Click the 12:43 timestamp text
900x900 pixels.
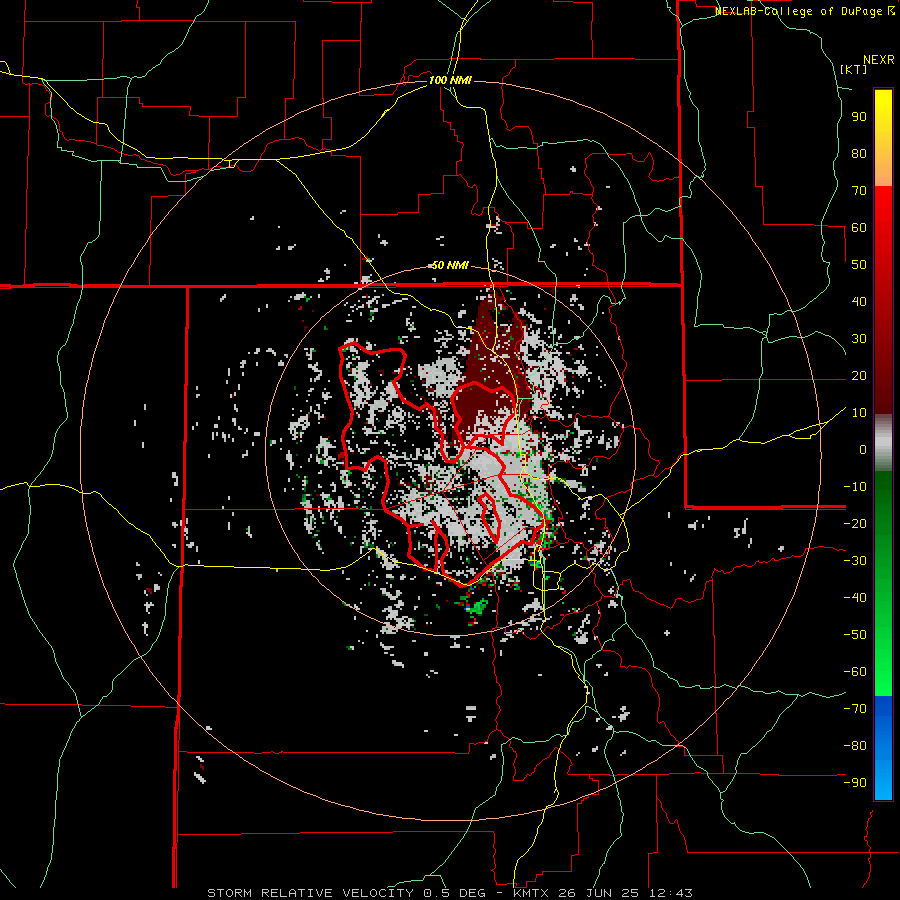click(671, 893)
